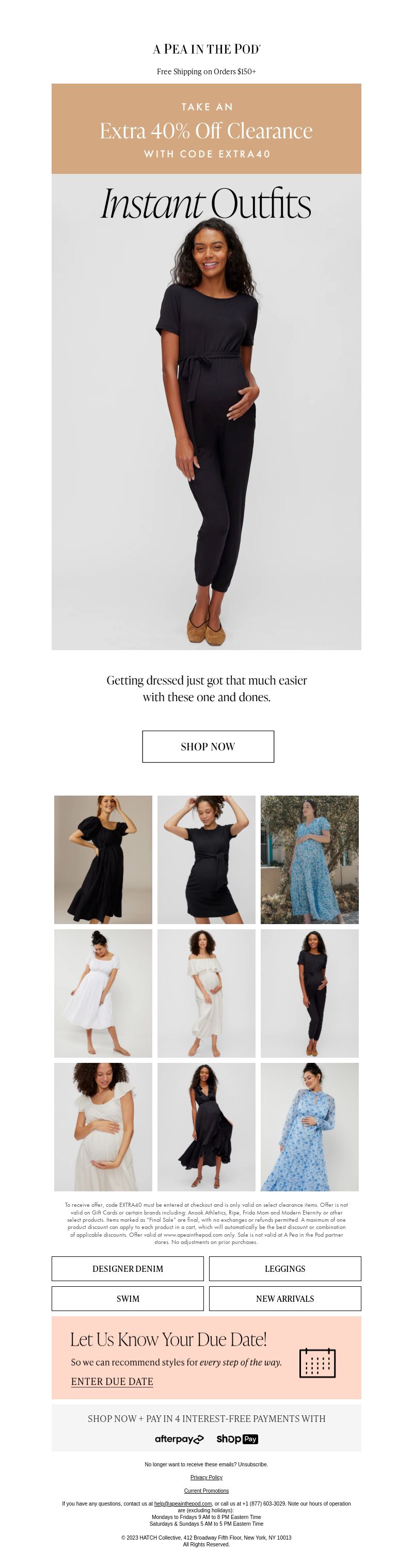Image resolution: width=413 pixels, height=1568 pixels.
Task: Browse the NEW ARRIVALS category
Action: 285,1298
